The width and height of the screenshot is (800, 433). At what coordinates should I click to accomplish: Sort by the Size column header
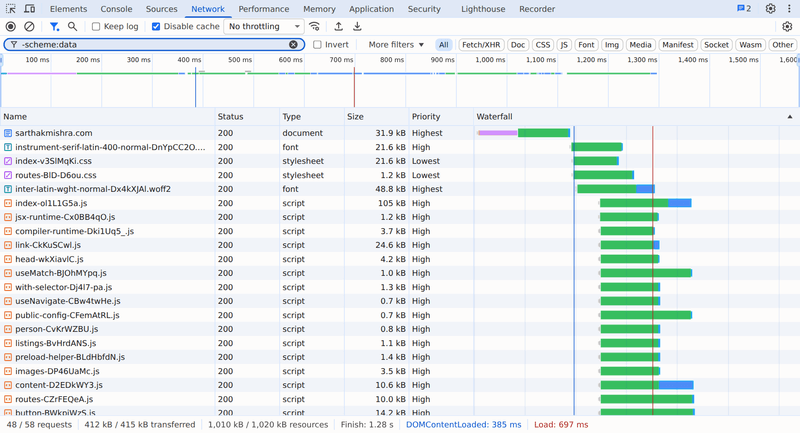click(377, 117)
